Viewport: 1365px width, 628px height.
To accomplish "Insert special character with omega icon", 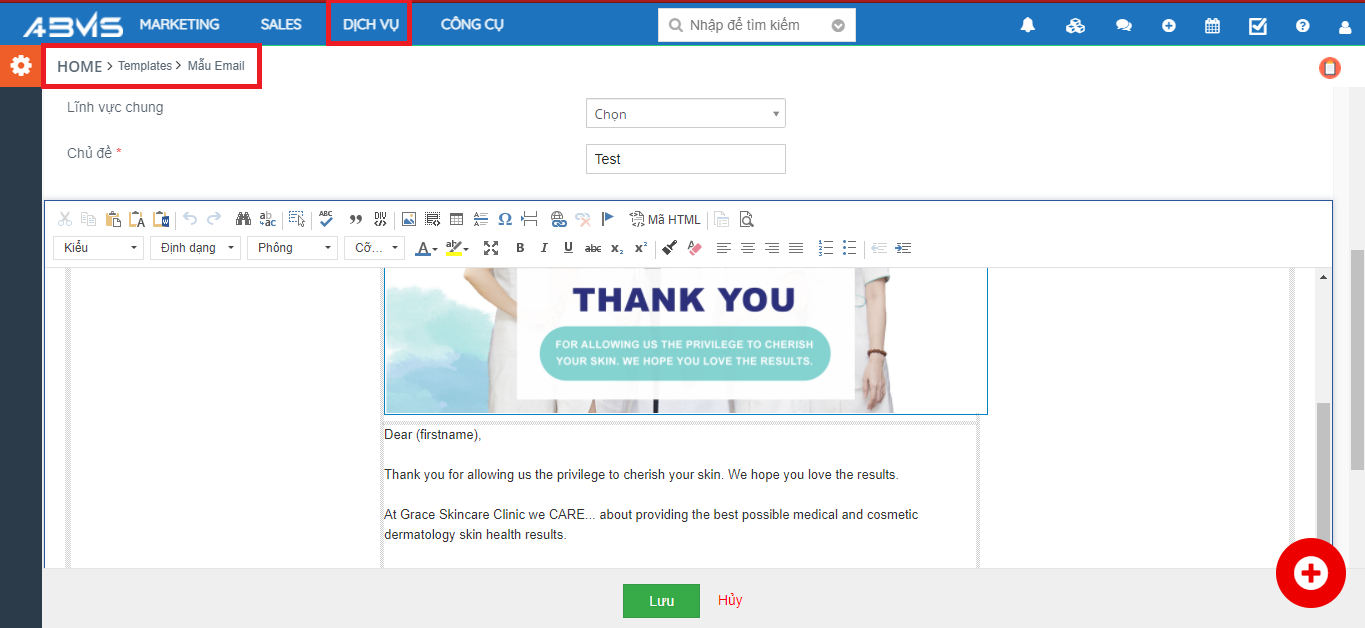I will coord(505,219).
